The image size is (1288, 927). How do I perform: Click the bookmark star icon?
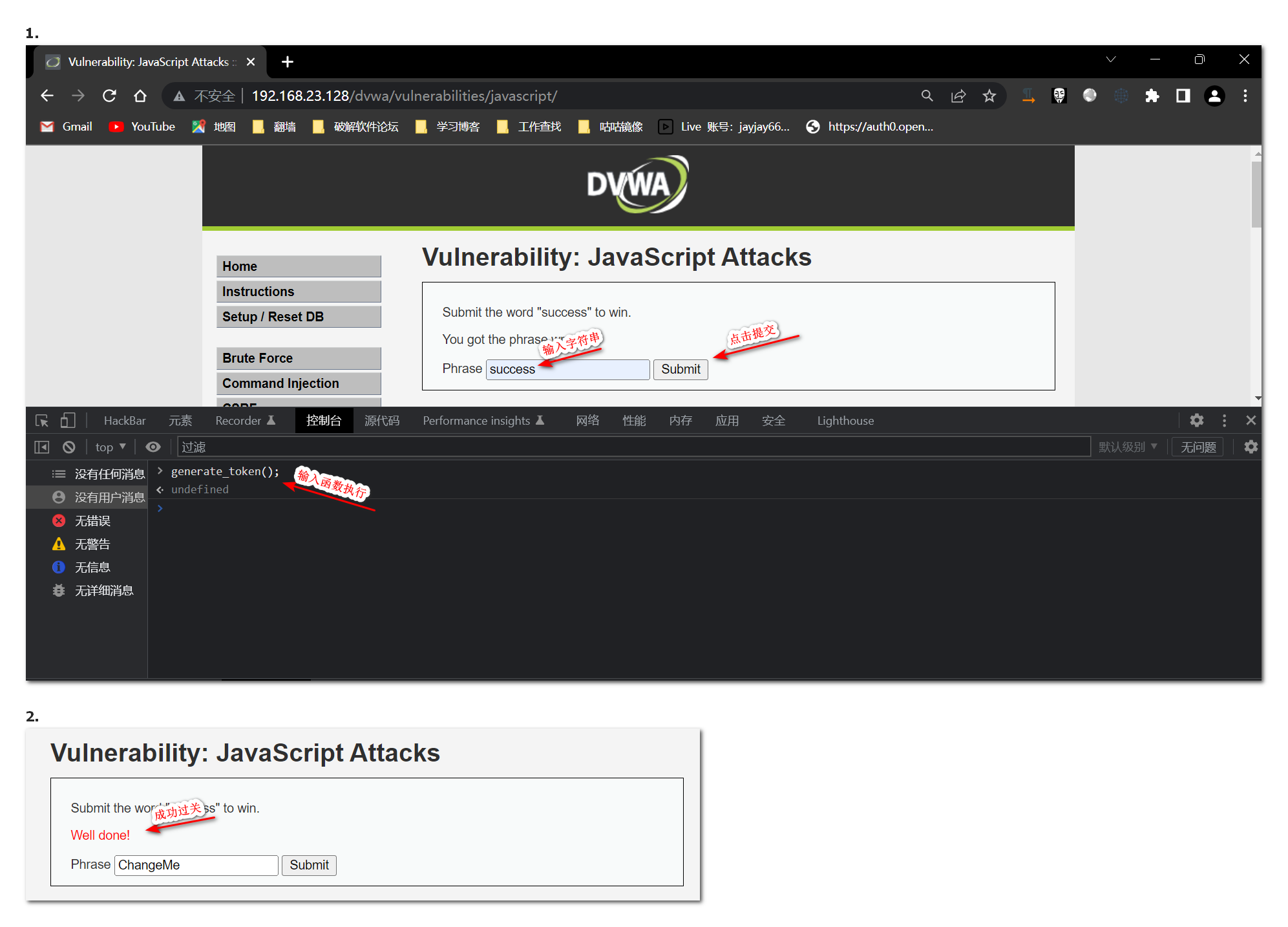point(989,96)
